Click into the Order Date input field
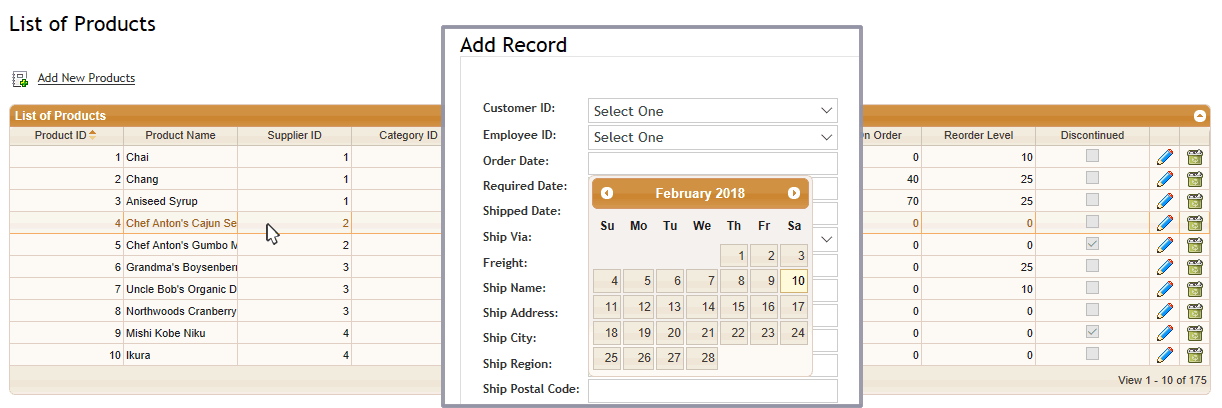 713,163
